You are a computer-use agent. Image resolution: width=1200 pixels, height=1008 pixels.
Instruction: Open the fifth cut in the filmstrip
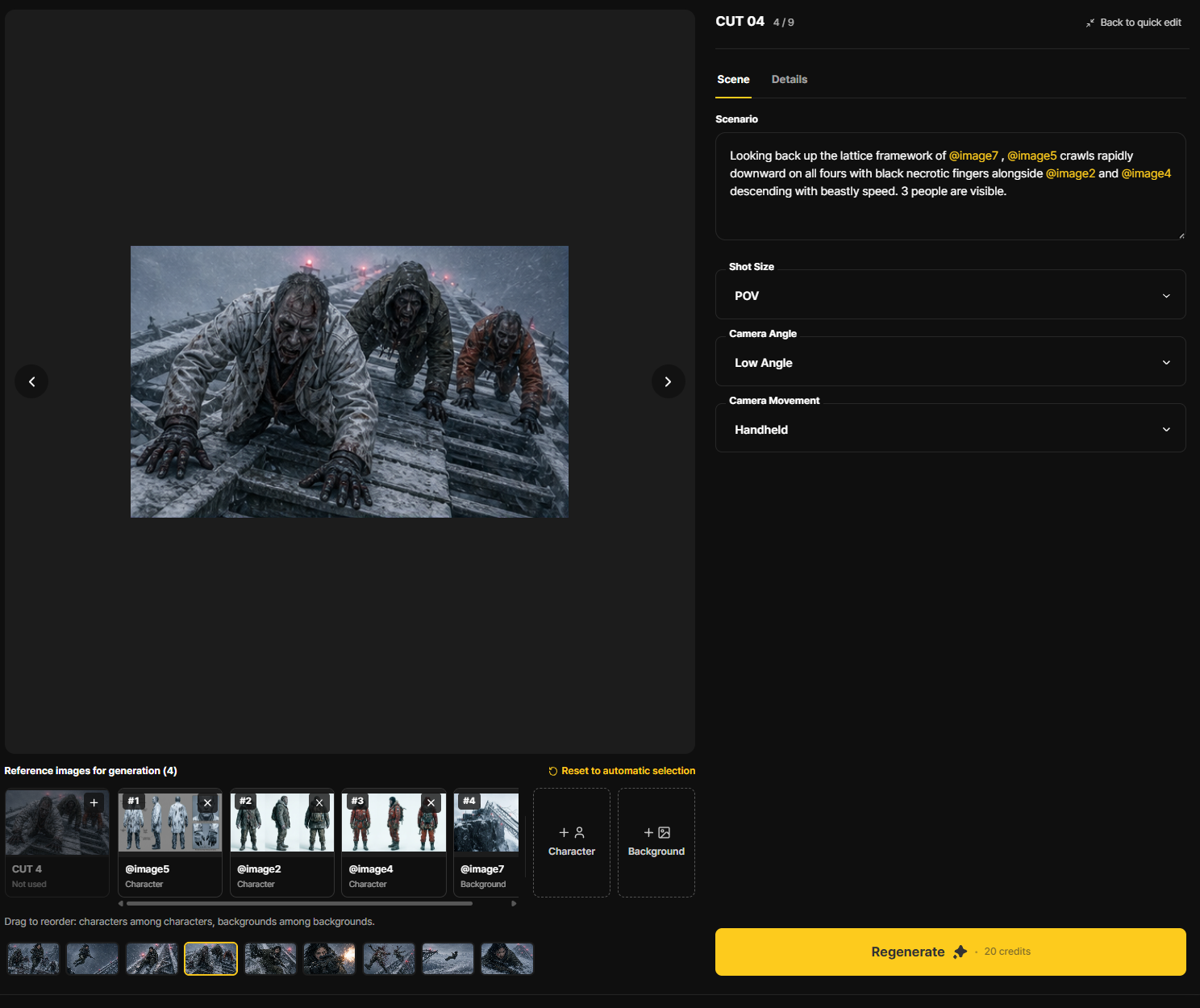[270, 959]
